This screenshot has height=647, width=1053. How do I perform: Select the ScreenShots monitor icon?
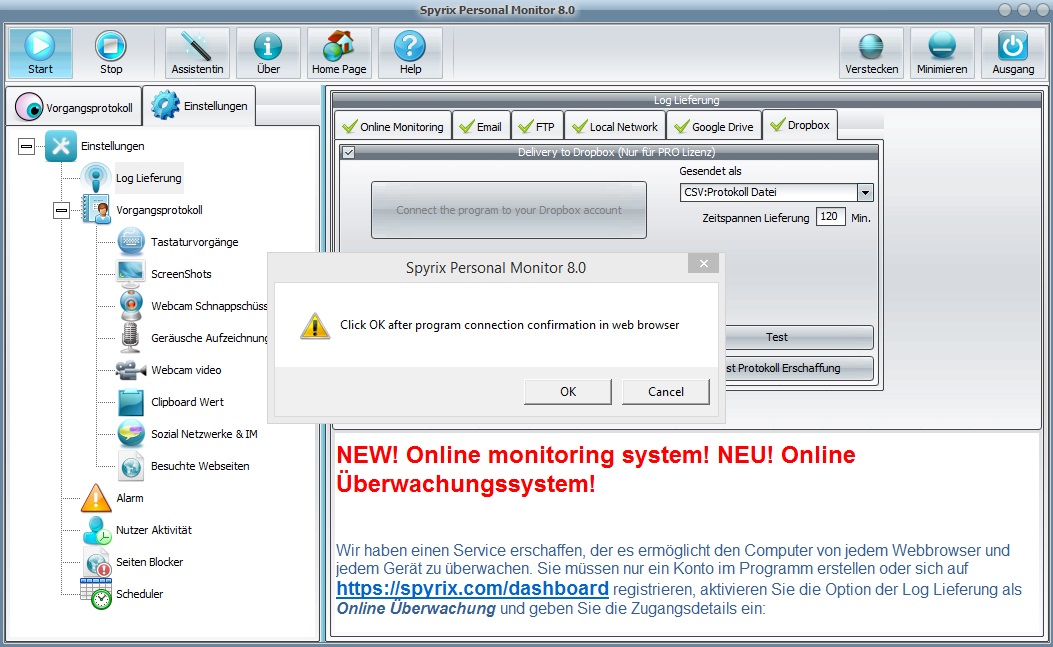pos(130,274)
